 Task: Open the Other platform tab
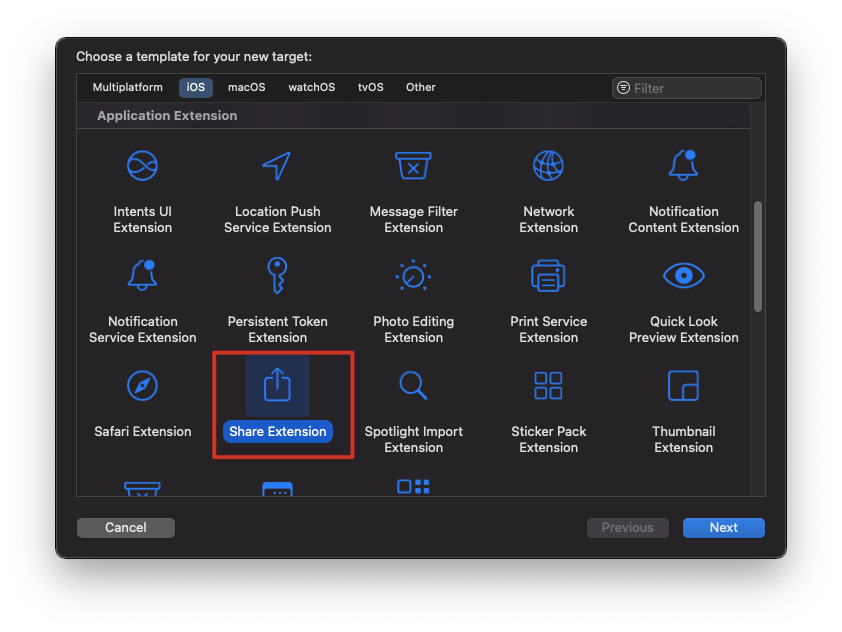(x=420, y=87)
